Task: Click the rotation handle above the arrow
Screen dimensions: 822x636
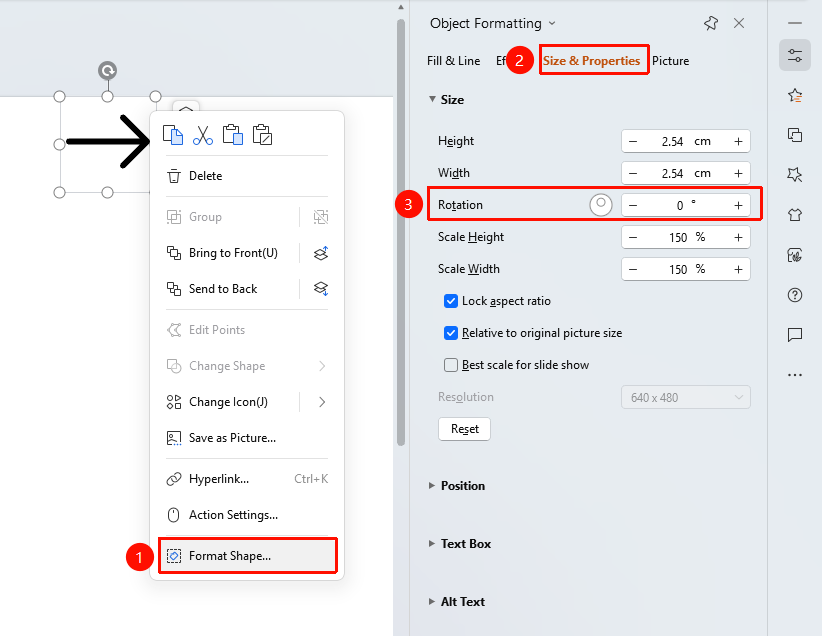Action: [x=107, y=71]
